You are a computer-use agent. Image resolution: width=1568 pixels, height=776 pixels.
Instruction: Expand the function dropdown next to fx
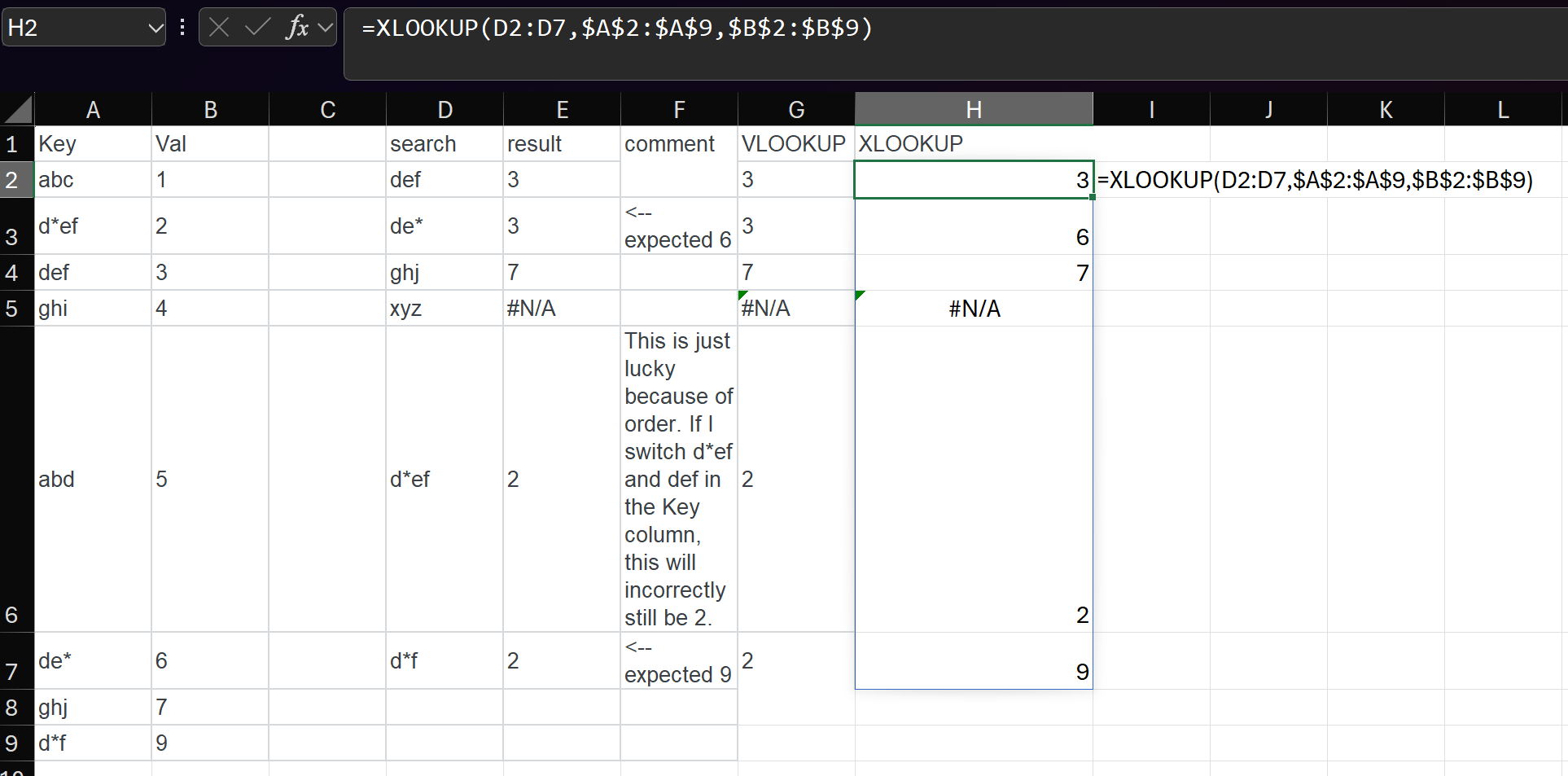[x=326, y=28]
